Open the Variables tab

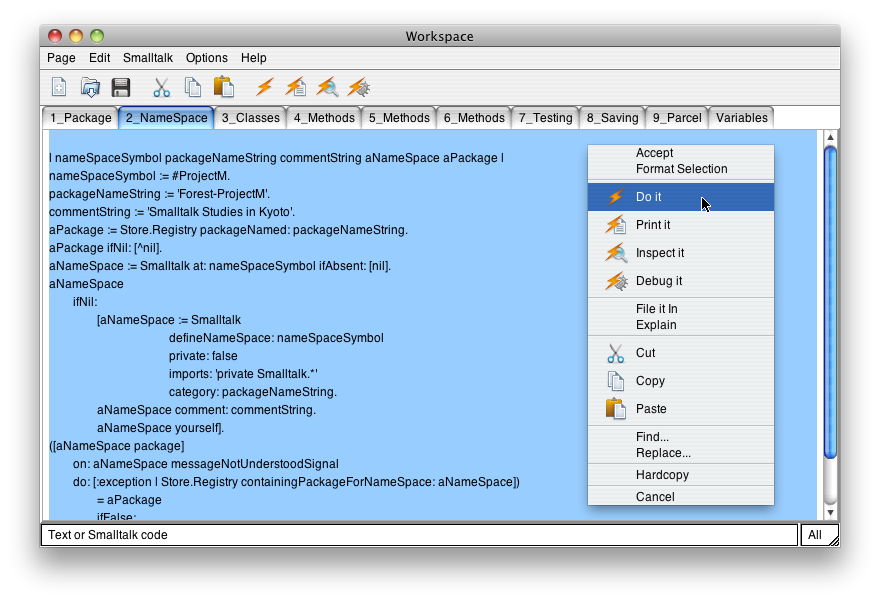pos(741,118)
